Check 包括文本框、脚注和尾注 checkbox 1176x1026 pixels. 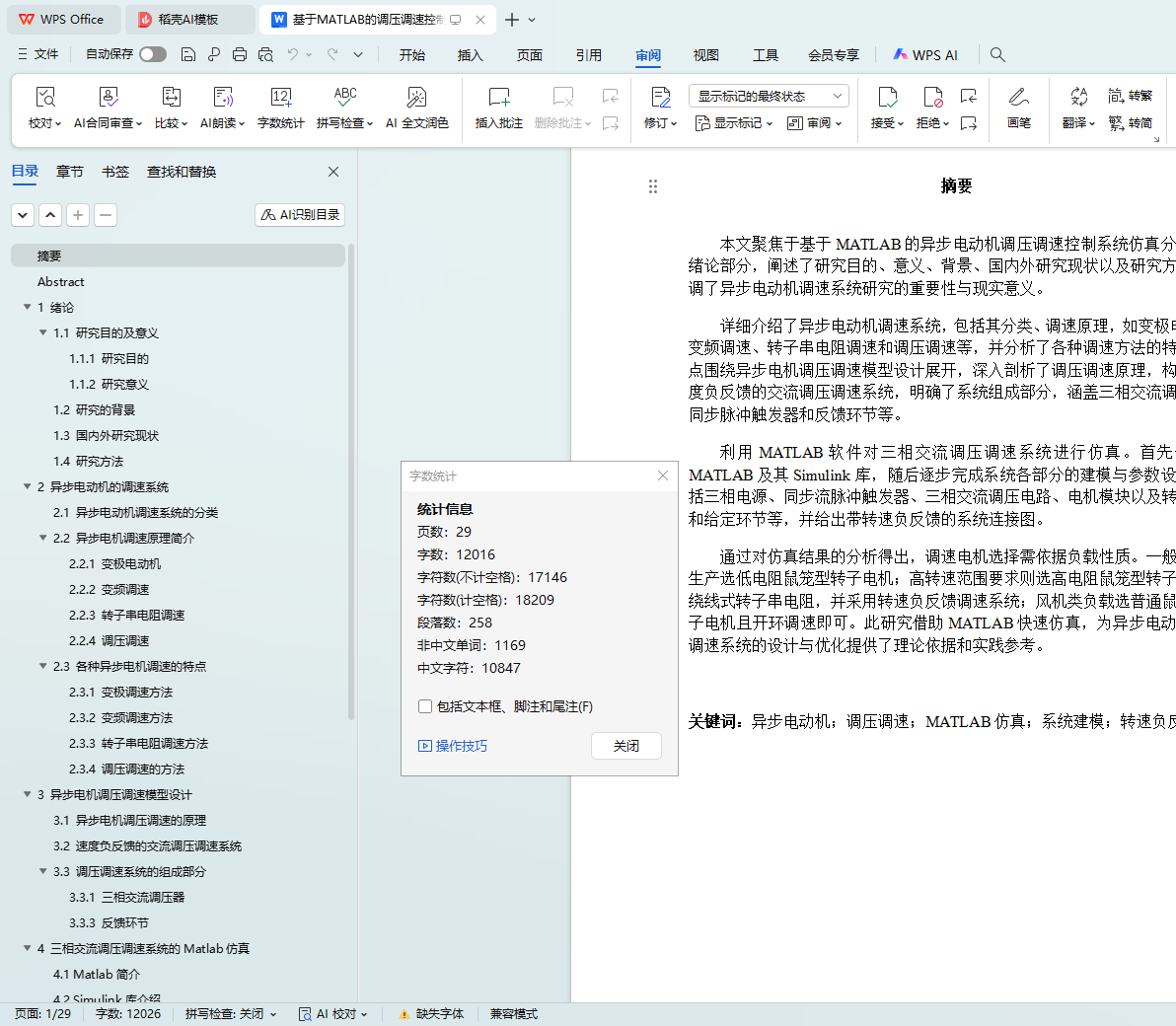(425, 706)
